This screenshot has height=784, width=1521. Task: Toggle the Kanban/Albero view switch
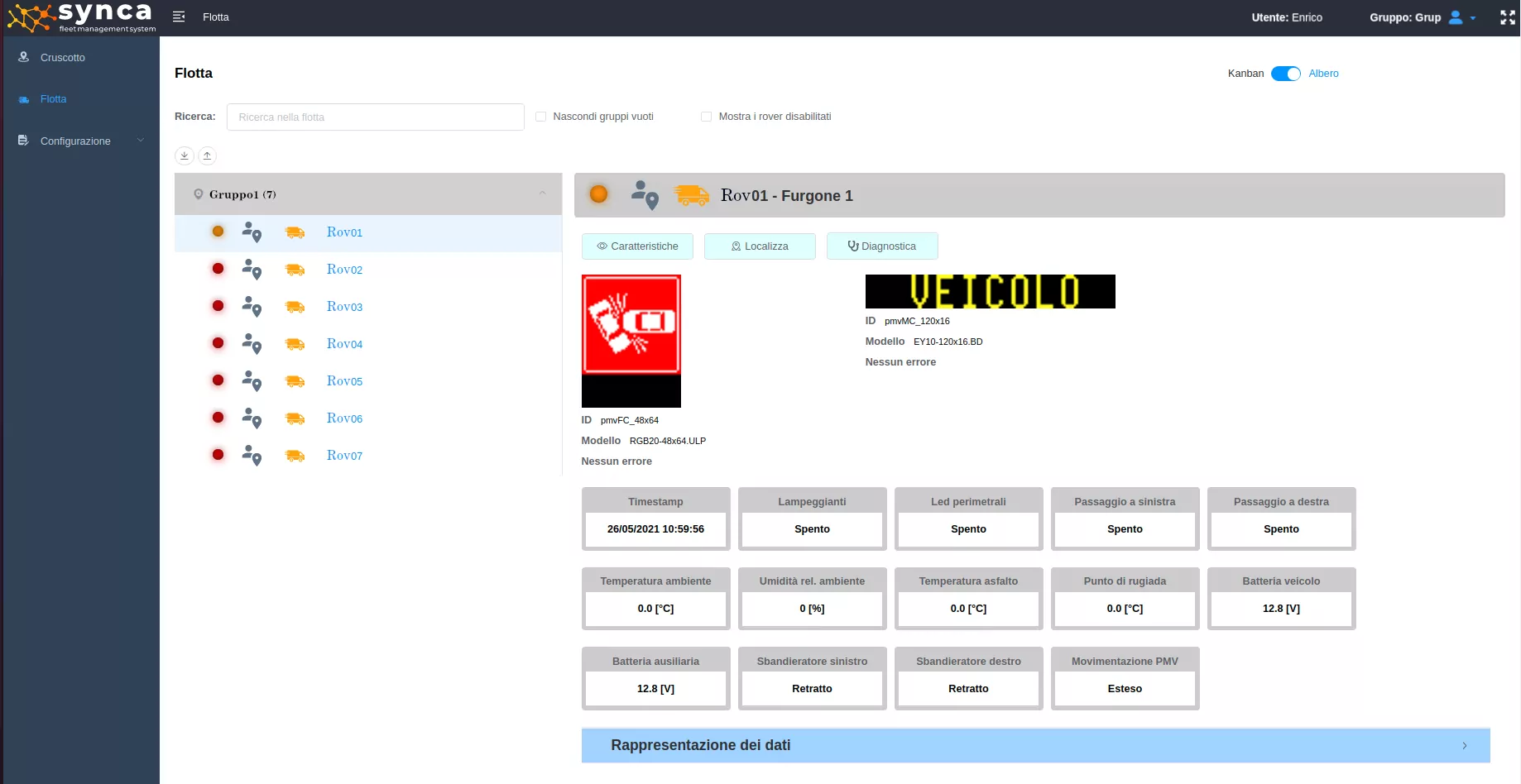pos(1285,74)
